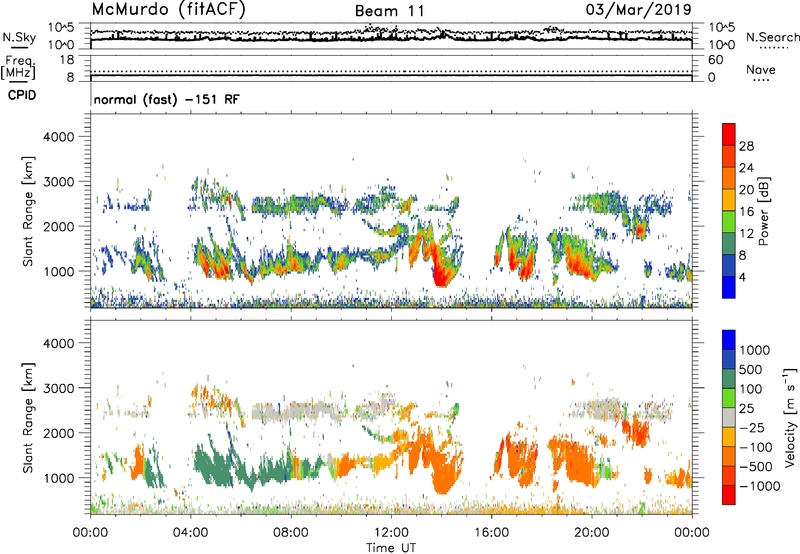Click Slant Range [km] label of power panel
This screenshot has height=554, width=800.
pos(28,211)
